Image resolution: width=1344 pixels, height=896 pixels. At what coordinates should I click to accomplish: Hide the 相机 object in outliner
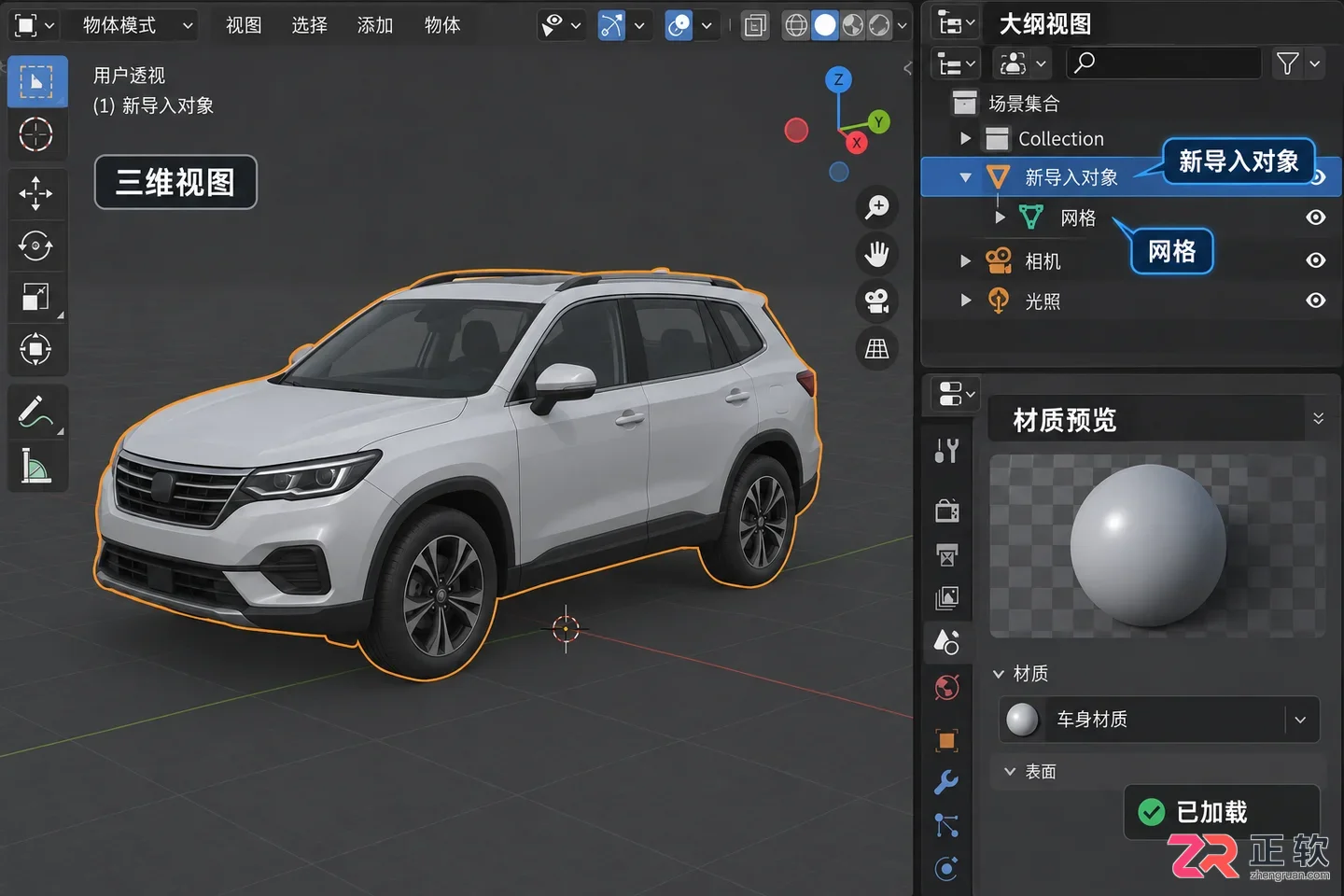coord(1316,260)
